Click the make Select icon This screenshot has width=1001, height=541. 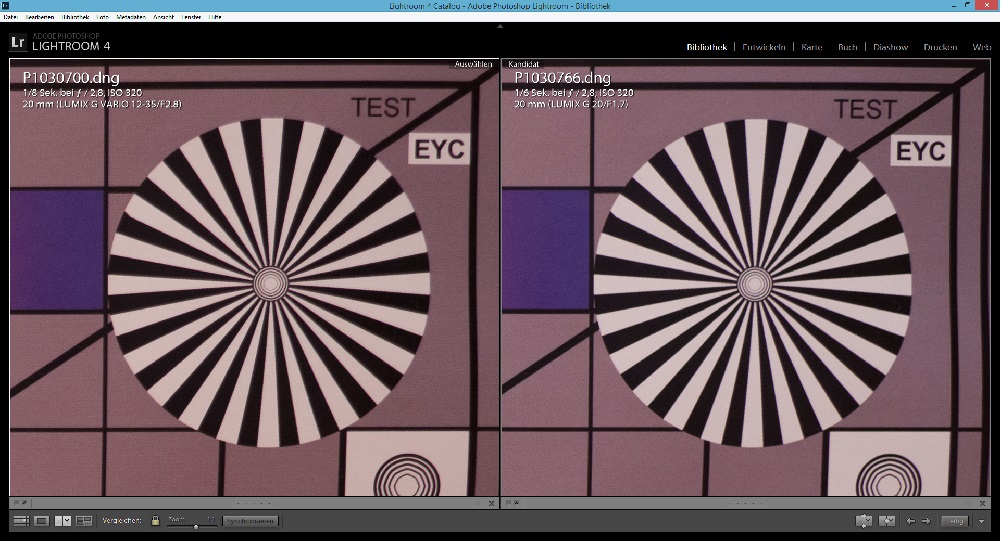pyautogui.click(x=886, y=521)
